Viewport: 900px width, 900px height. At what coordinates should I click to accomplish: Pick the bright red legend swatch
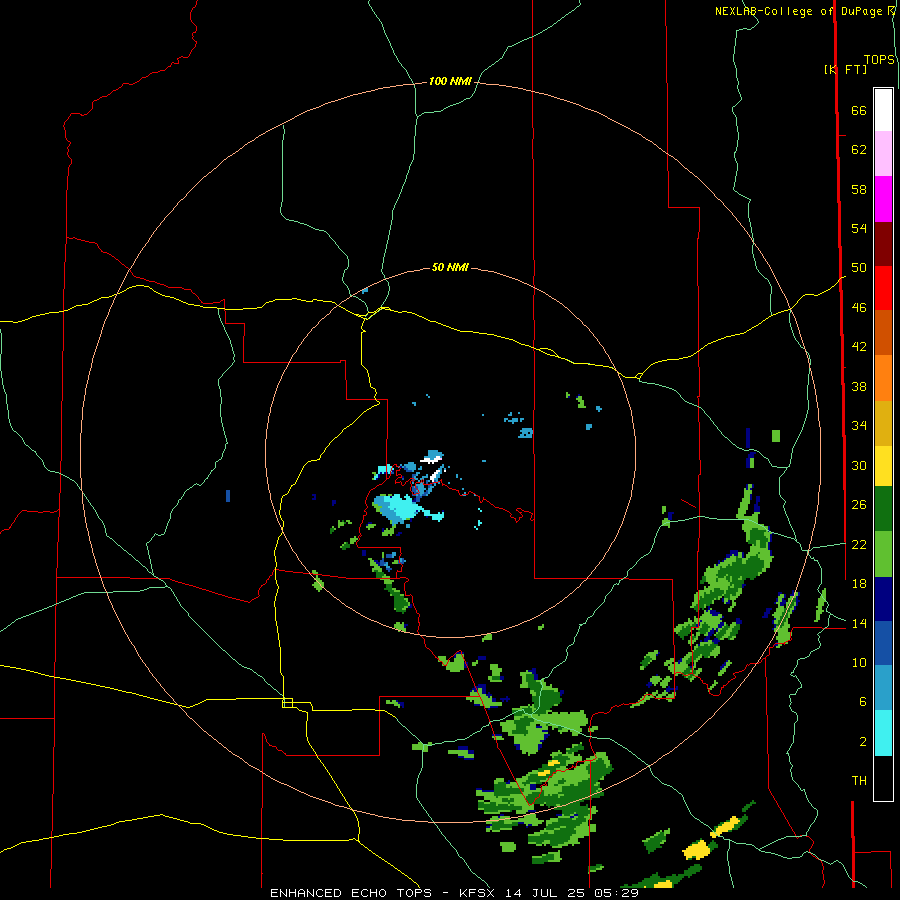pos(883,288)
